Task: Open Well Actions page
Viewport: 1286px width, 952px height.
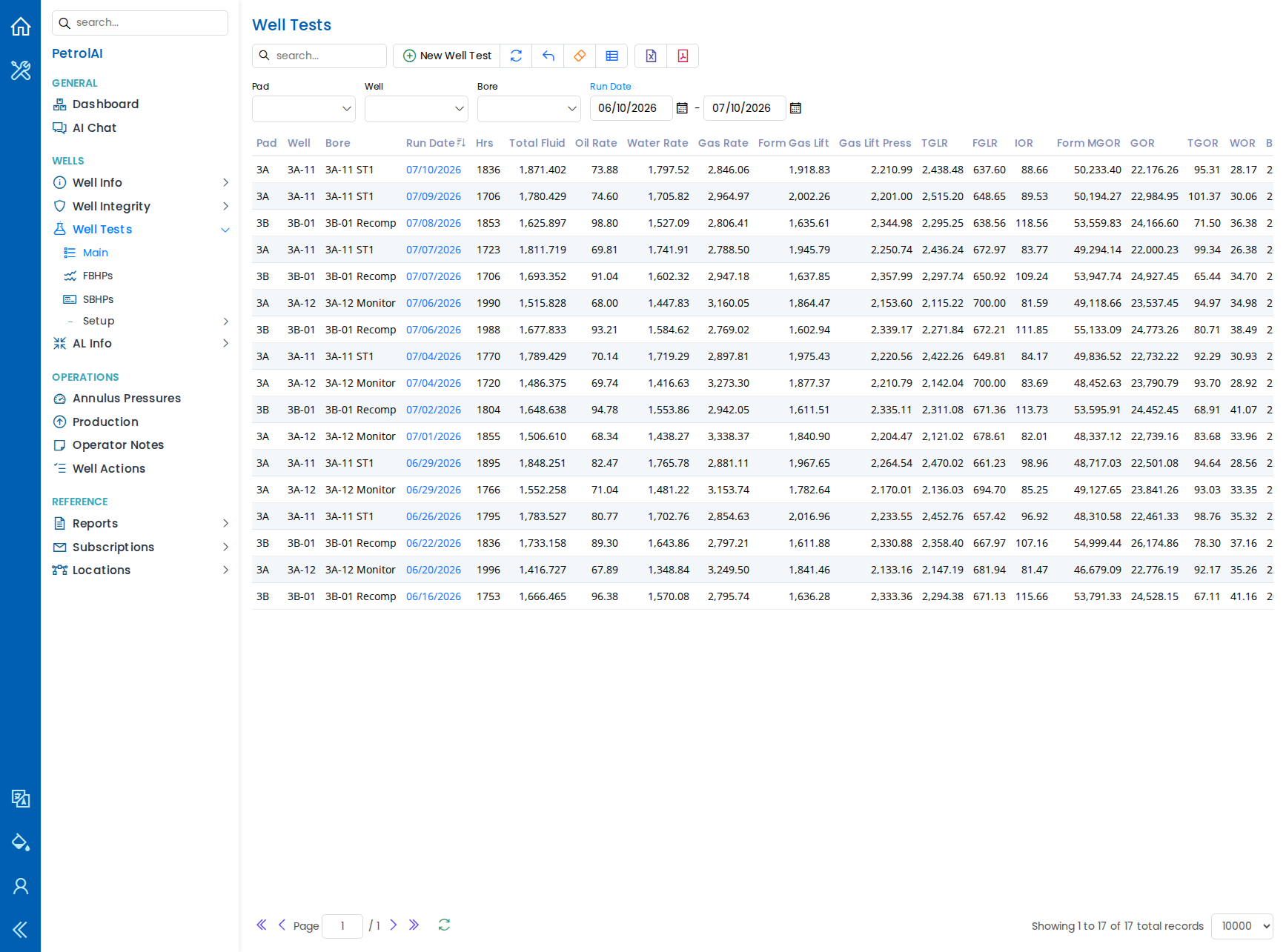Action: pos(109,469)
